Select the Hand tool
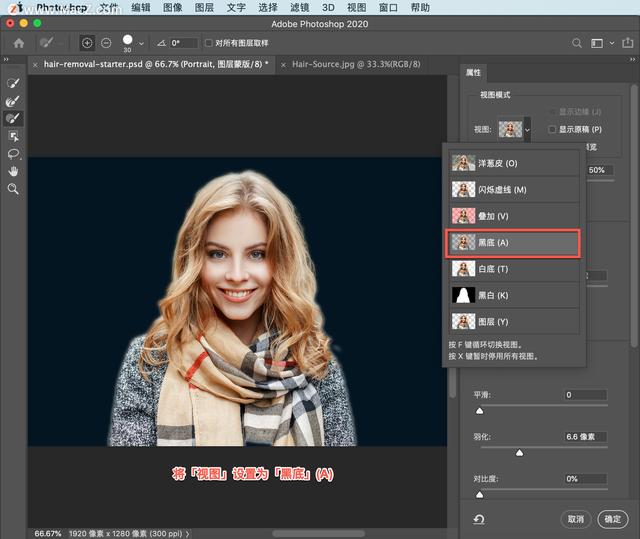The height and width of the screenshot is (539, 640). coord(14,171)
